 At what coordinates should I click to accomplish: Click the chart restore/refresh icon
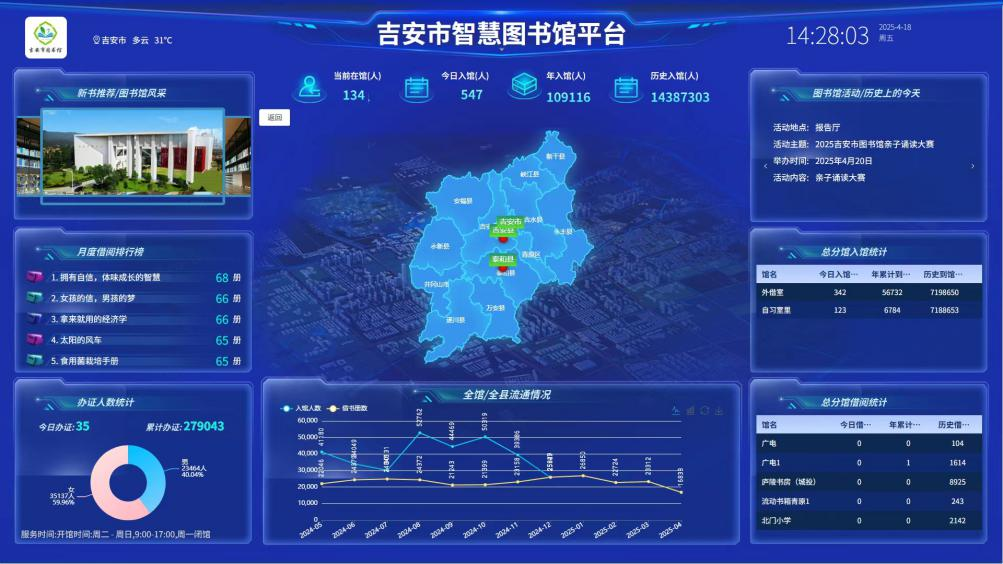[x=705, y=411]
